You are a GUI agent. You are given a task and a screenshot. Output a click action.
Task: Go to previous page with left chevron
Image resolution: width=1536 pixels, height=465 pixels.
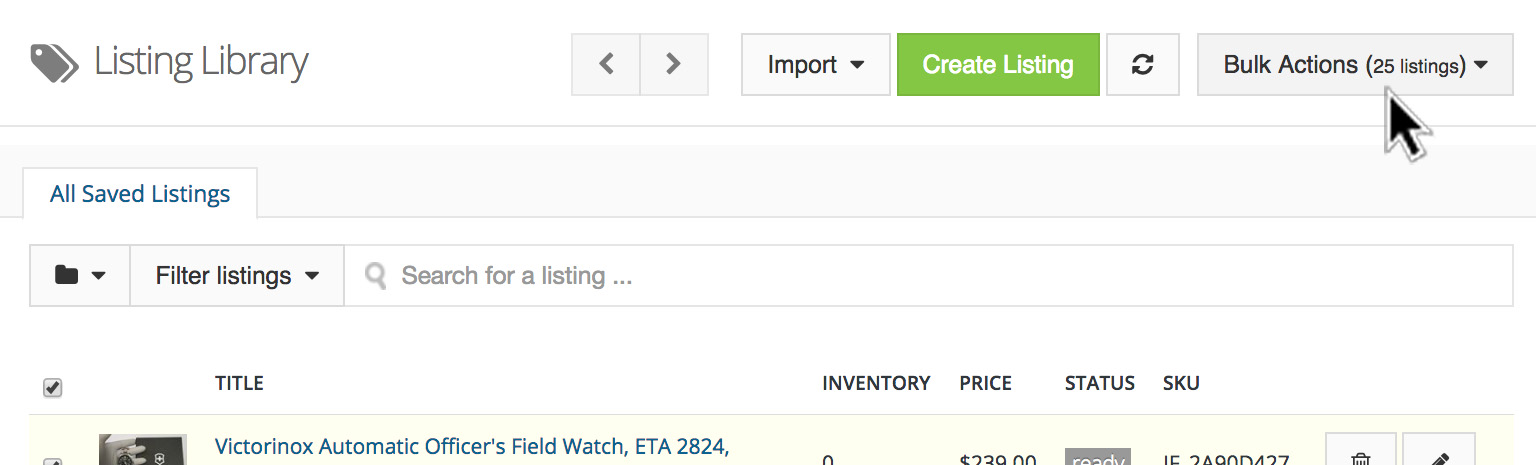click(606, 64)
